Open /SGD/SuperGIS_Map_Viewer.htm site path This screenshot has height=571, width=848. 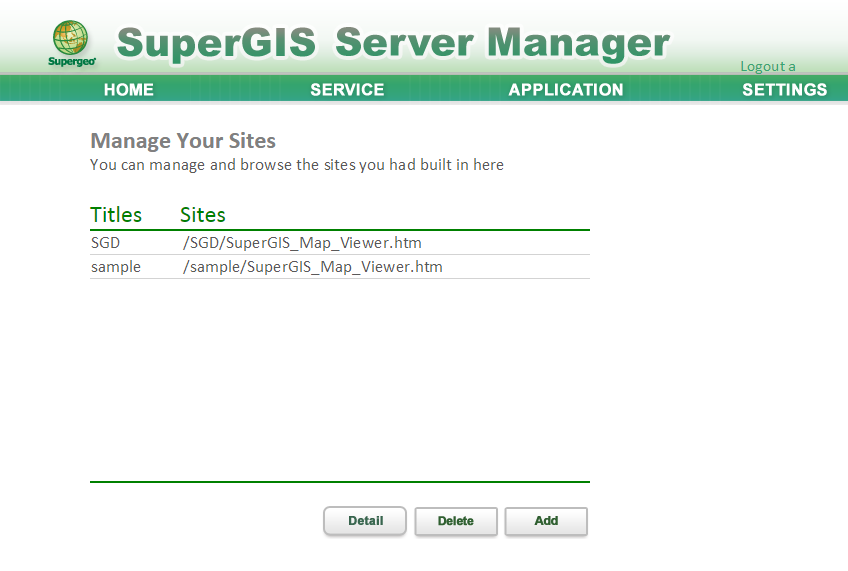click(x=302, y=243)
